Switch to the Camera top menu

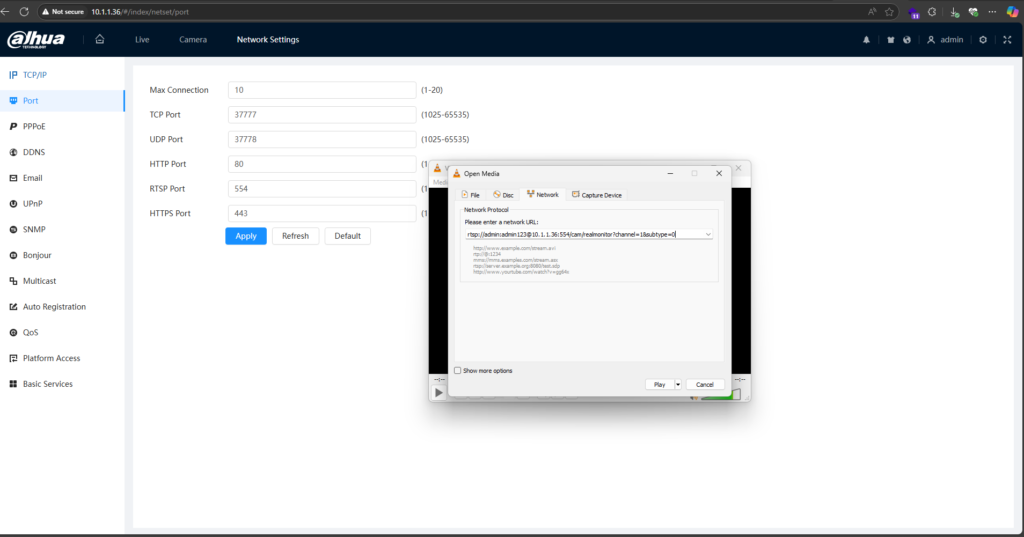click(193, 40)
